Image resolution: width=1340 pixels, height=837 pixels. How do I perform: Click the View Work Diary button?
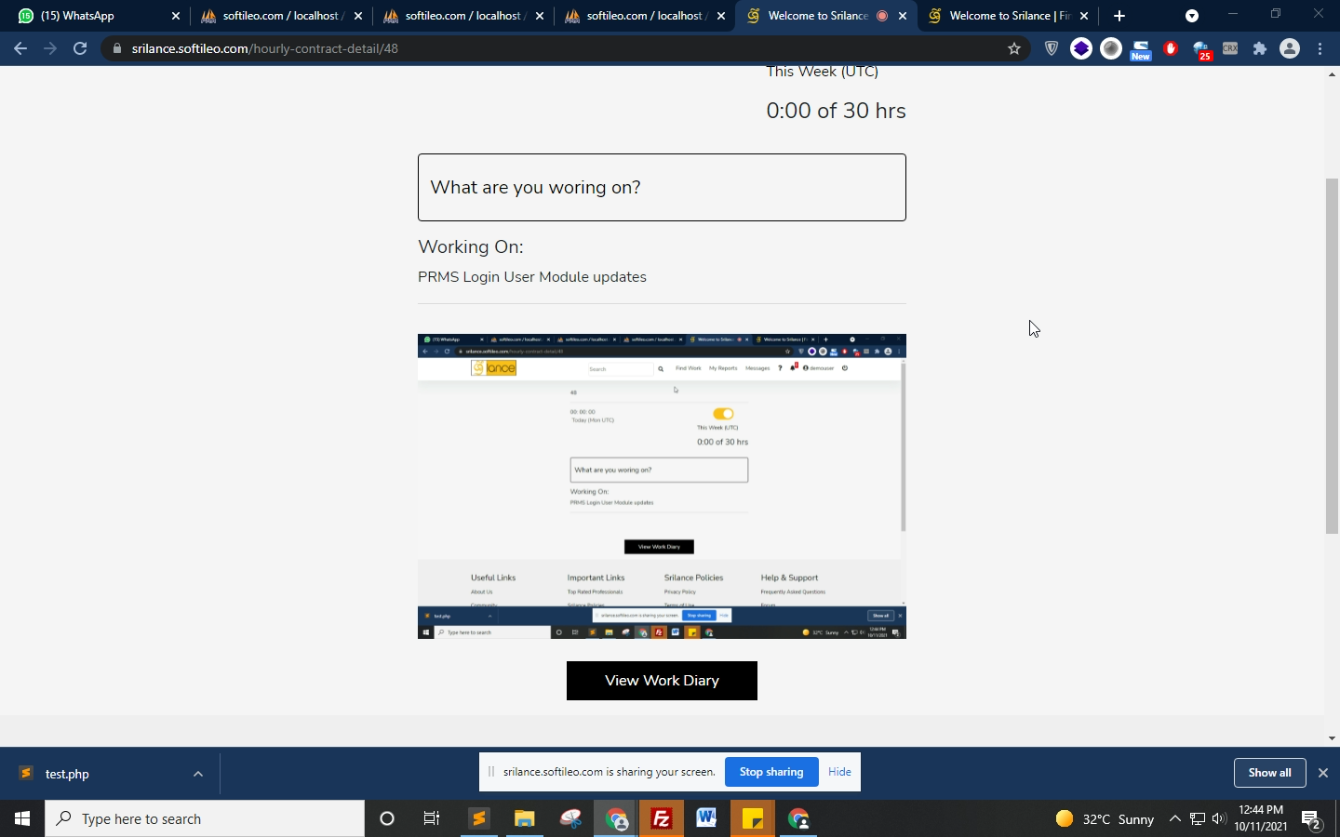coord(661,680)
